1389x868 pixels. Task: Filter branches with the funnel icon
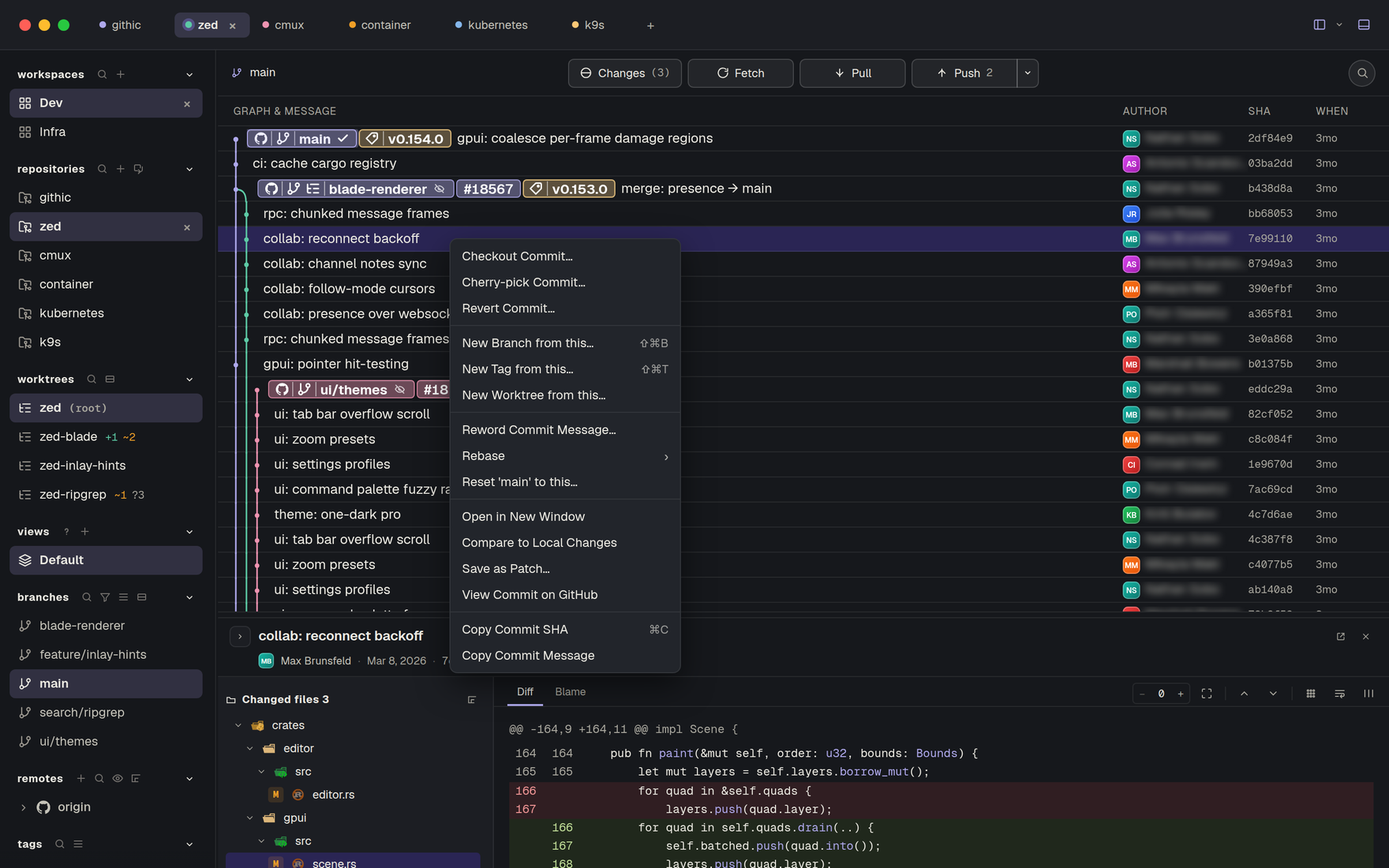pyautogui.click(x=105, y=597)
